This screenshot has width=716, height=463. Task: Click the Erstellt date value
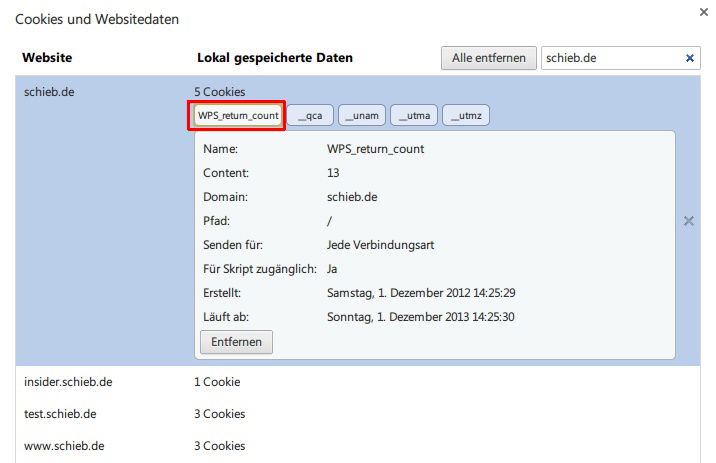(x=421, y=293)
